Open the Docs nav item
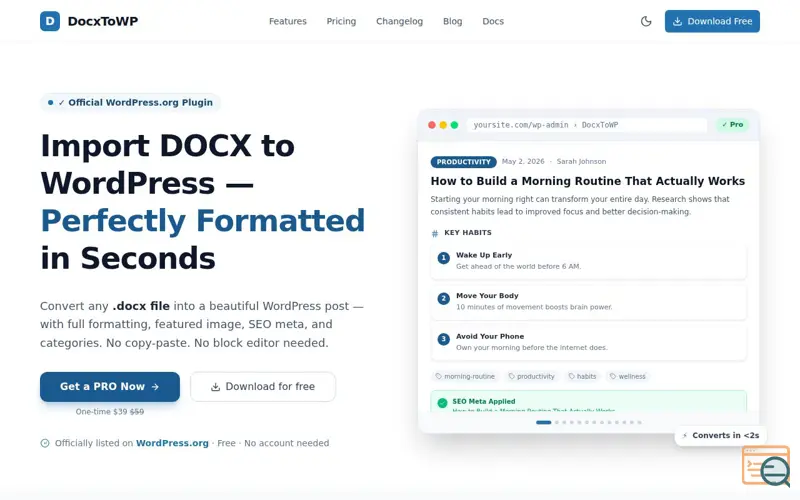This screenshot has width=800, height=500. pos(493,21)
